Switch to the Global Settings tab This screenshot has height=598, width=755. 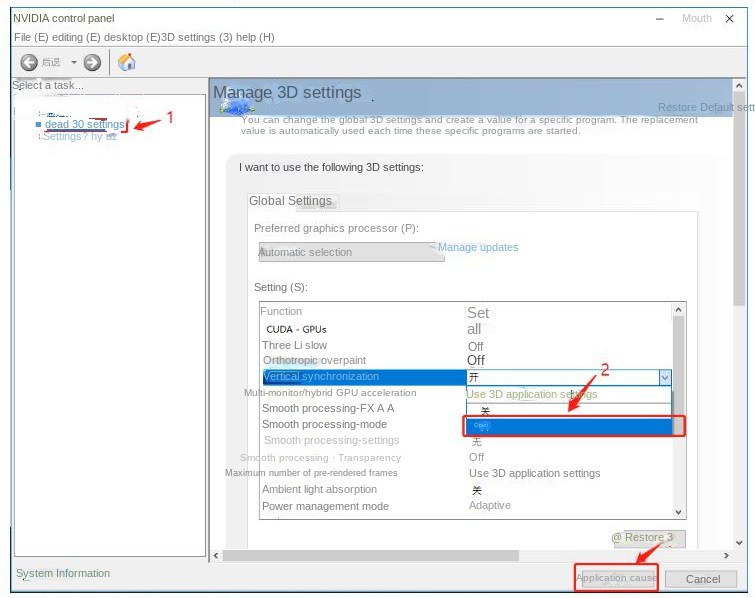click(x=290, y=201)
